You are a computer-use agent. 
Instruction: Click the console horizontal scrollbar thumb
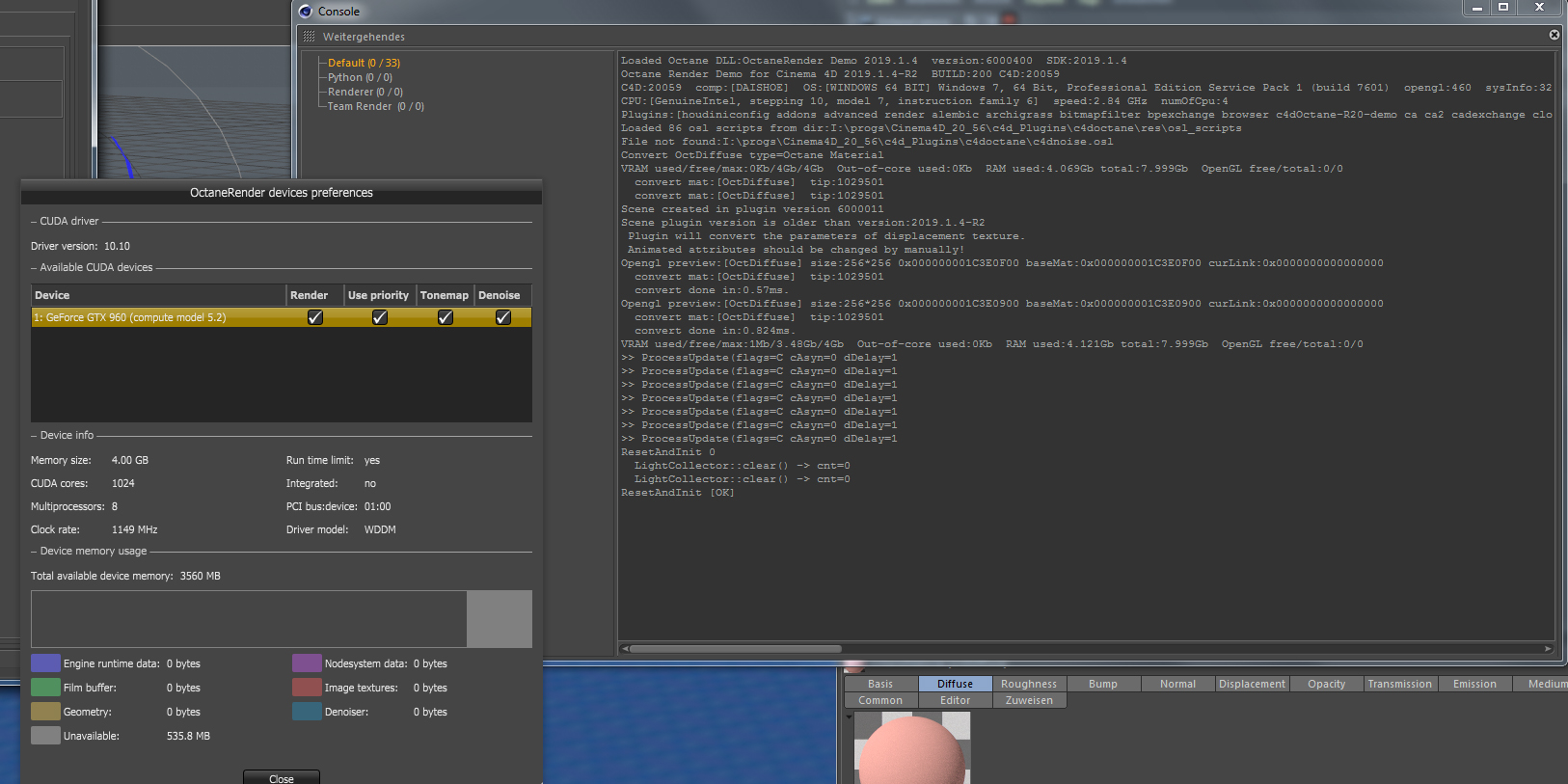[735, 649]
